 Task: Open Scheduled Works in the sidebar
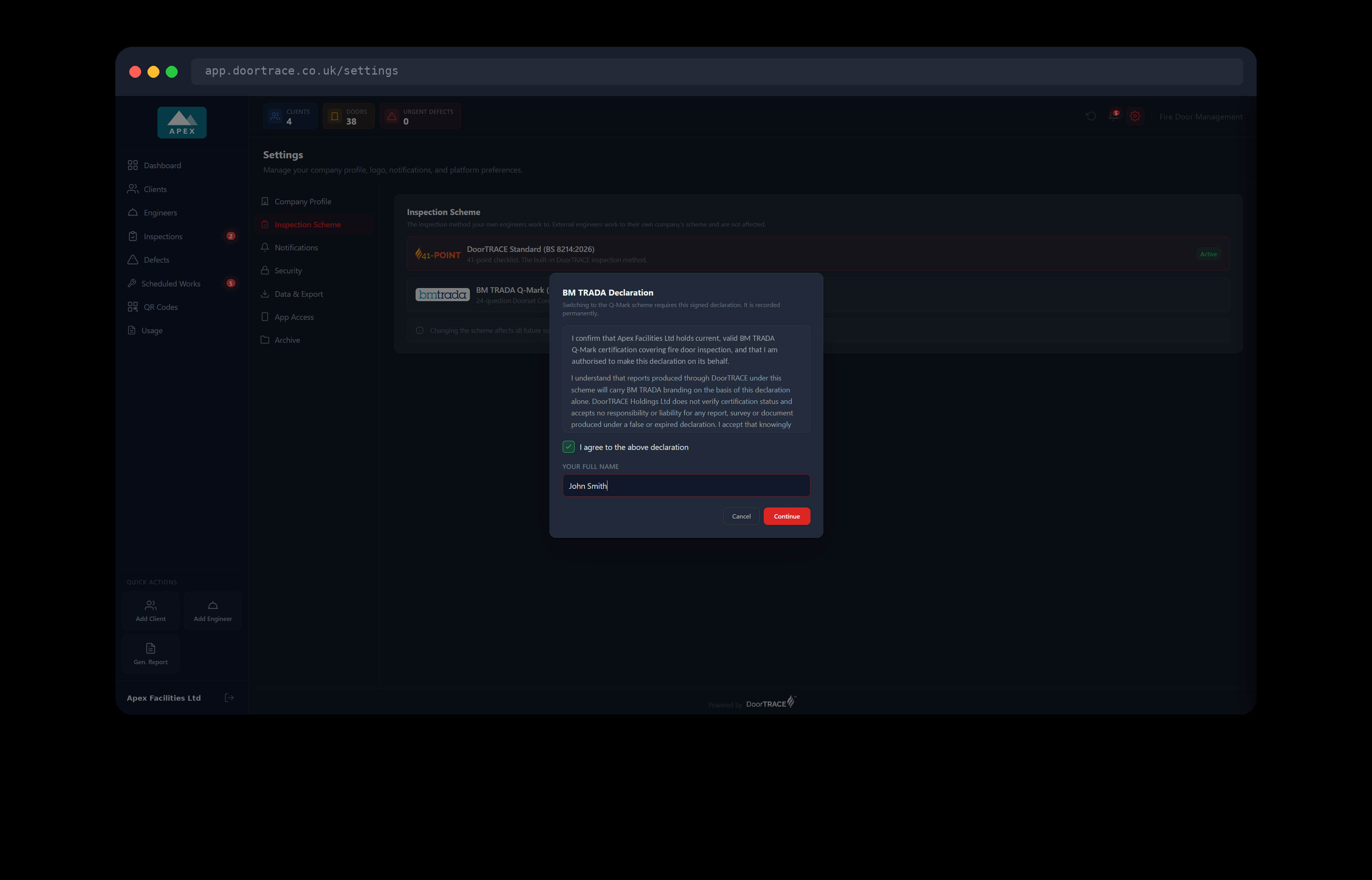click(x=182, y=283)
